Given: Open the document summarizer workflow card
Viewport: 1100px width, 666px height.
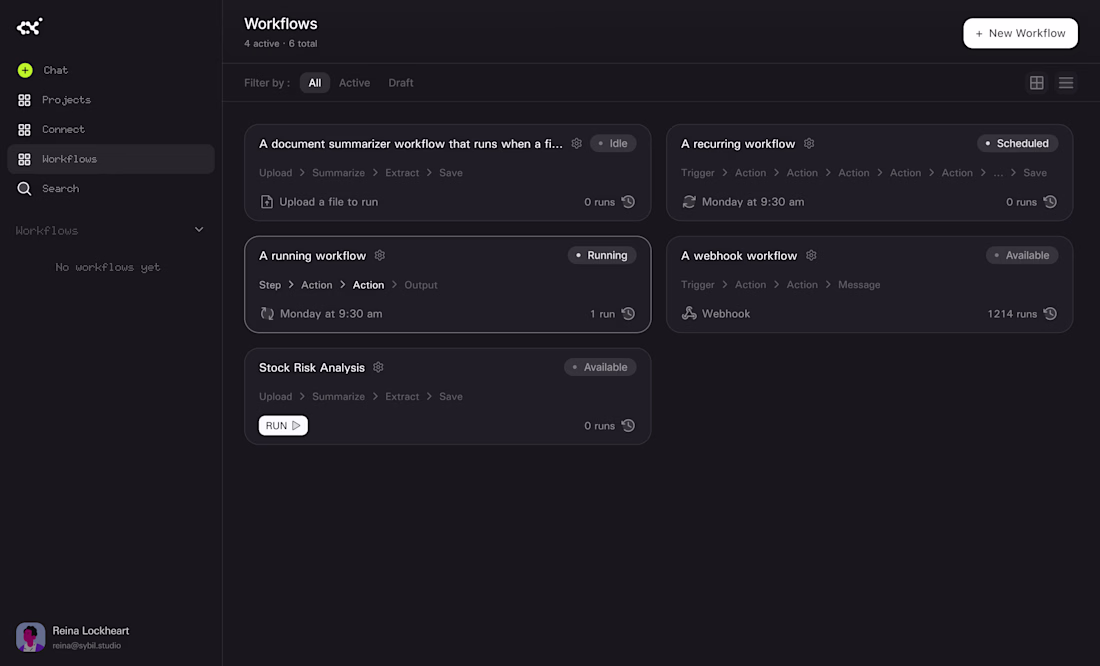Looking at the screenshot, I should (x=410, y=144).
